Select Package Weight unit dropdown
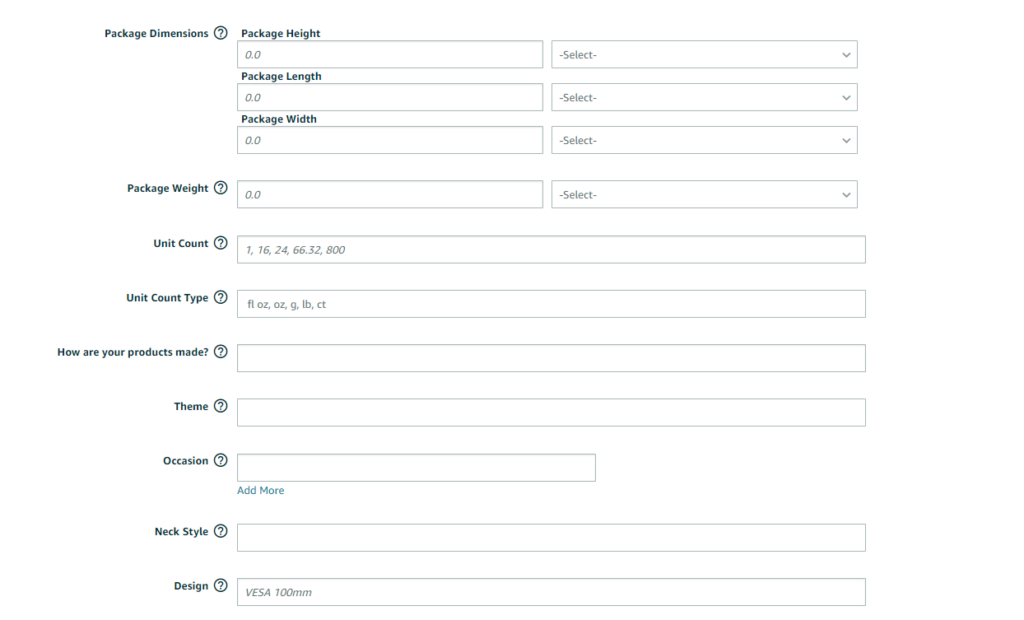This screenshot has width=1024, height=620. tap(704, 195)
